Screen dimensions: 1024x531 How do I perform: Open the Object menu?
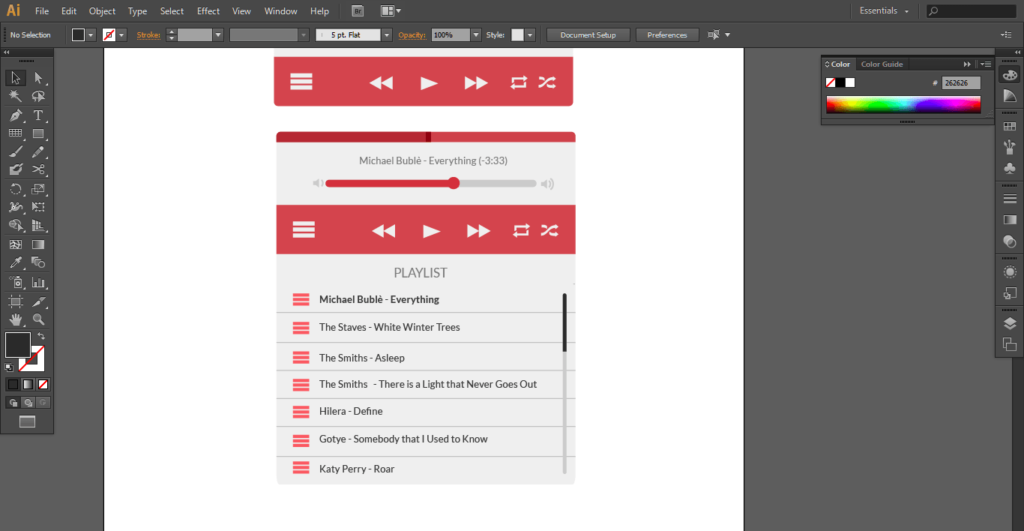pyautogui.click(x=102, y=11)
